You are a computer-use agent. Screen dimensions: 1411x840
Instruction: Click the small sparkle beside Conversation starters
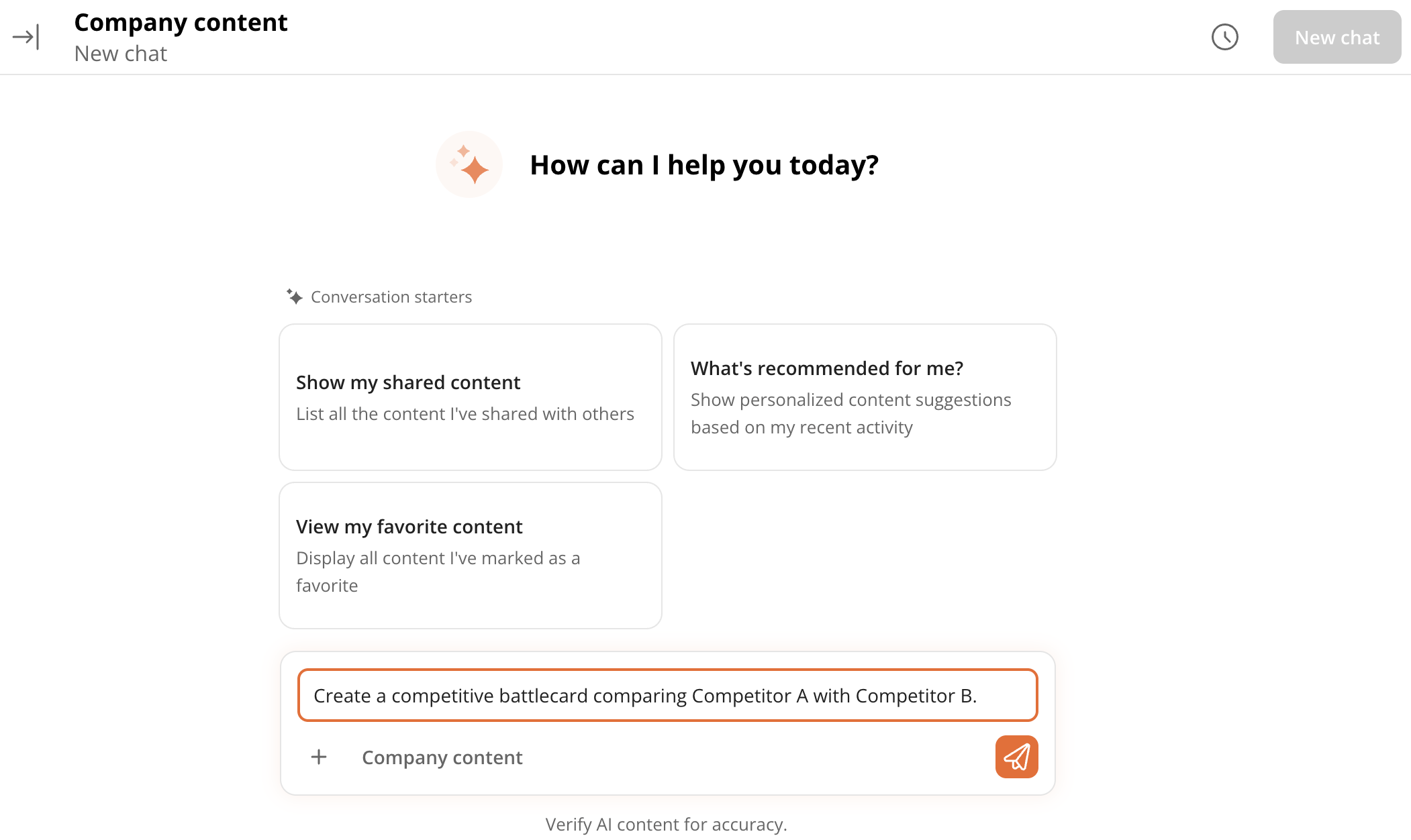point(294,297)
